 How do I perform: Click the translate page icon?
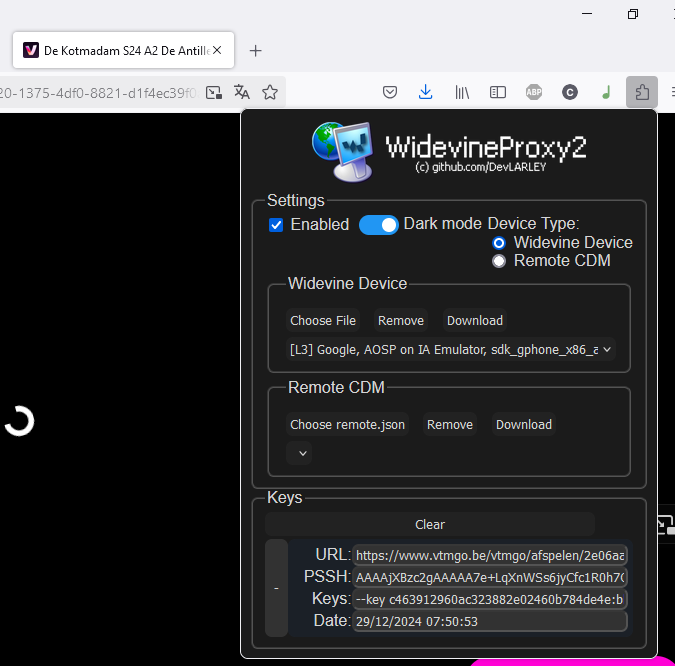tap(242, 92)
